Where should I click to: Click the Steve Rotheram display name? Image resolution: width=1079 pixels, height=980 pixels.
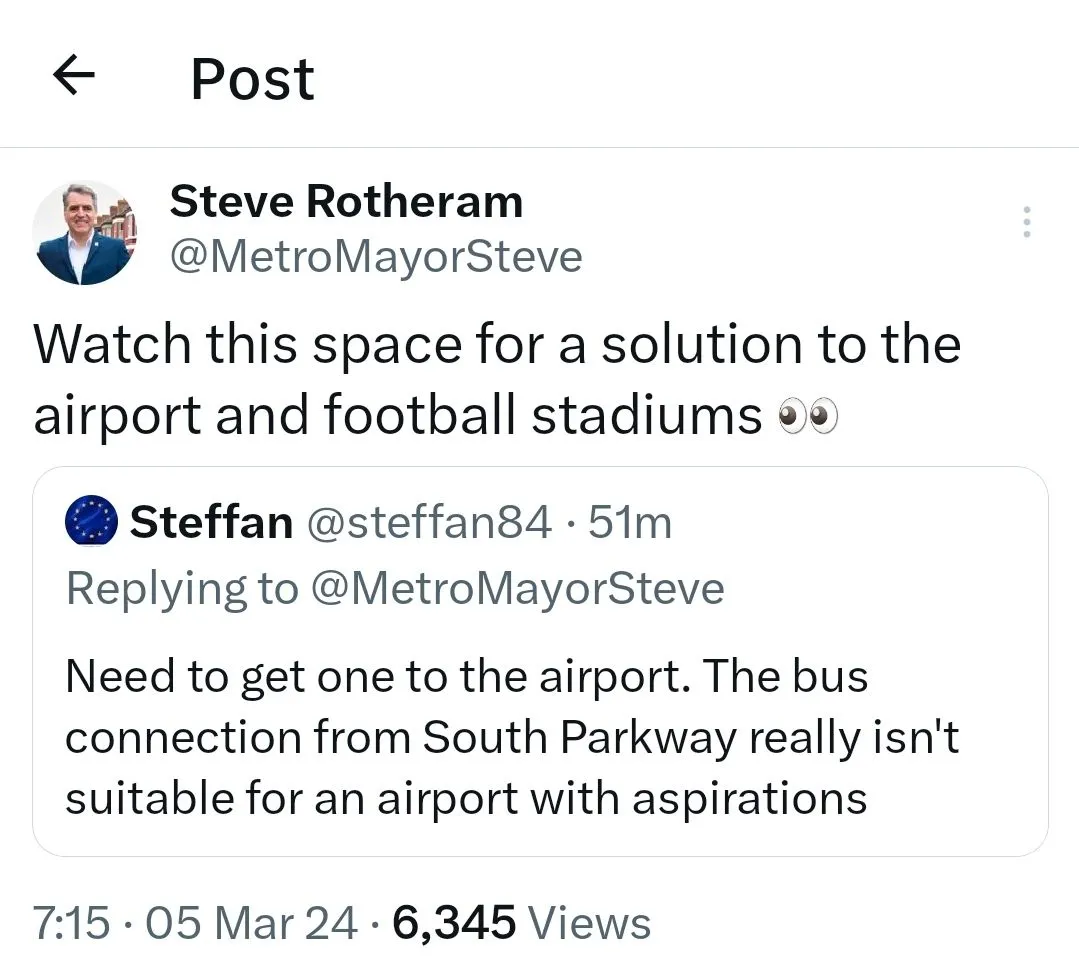click(x=346, y=202)
